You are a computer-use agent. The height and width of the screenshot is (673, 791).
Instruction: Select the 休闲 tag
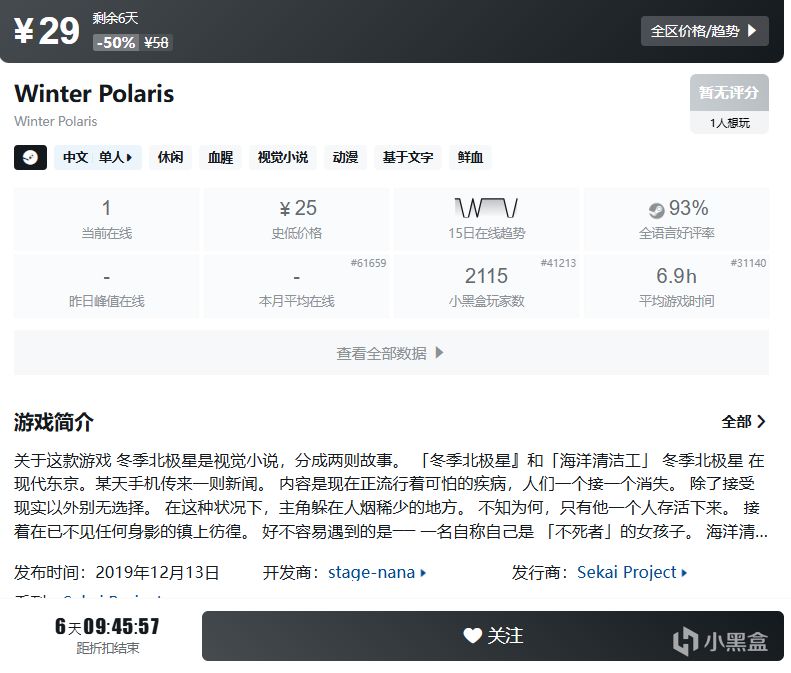pos(170,157)
